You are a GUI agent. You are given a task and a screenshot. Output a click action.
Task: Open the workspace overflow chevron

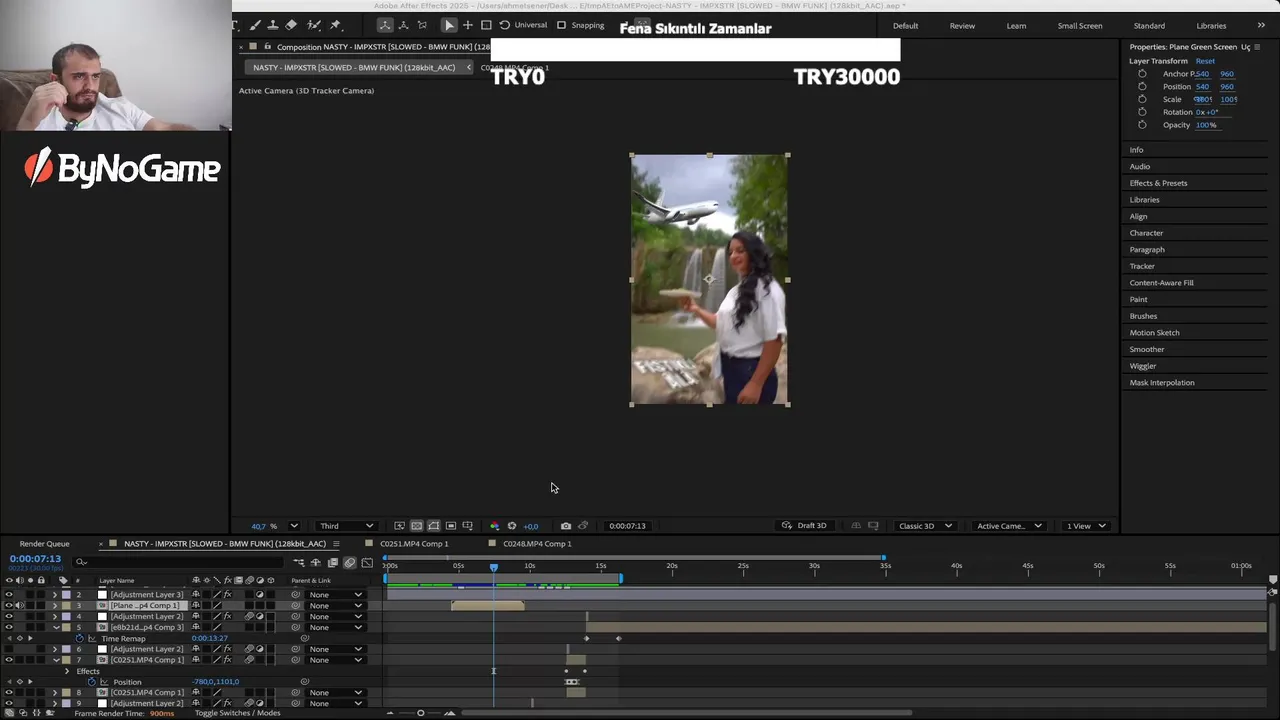[1261, 25]
